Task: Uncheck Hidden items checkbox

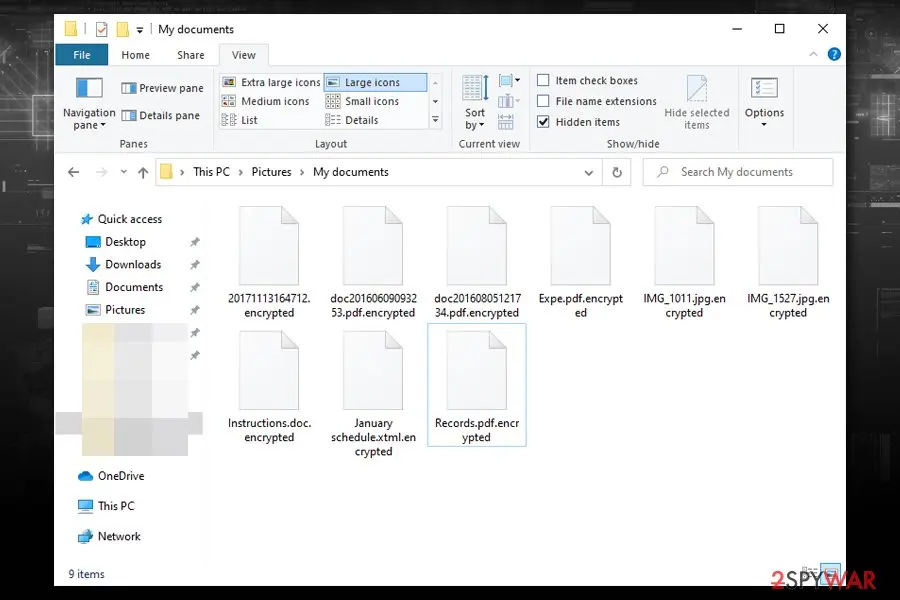Action: click(543, 122)
